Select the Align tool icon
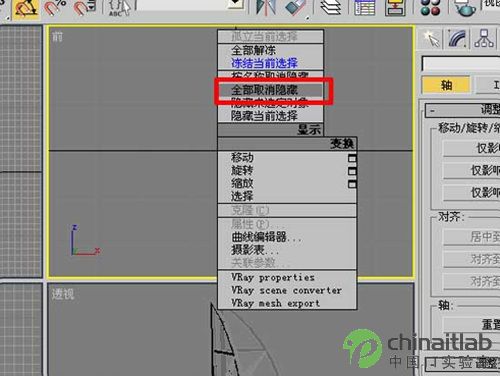The height and width of the screenshot is (376, 500). click(x=297, y=7)
